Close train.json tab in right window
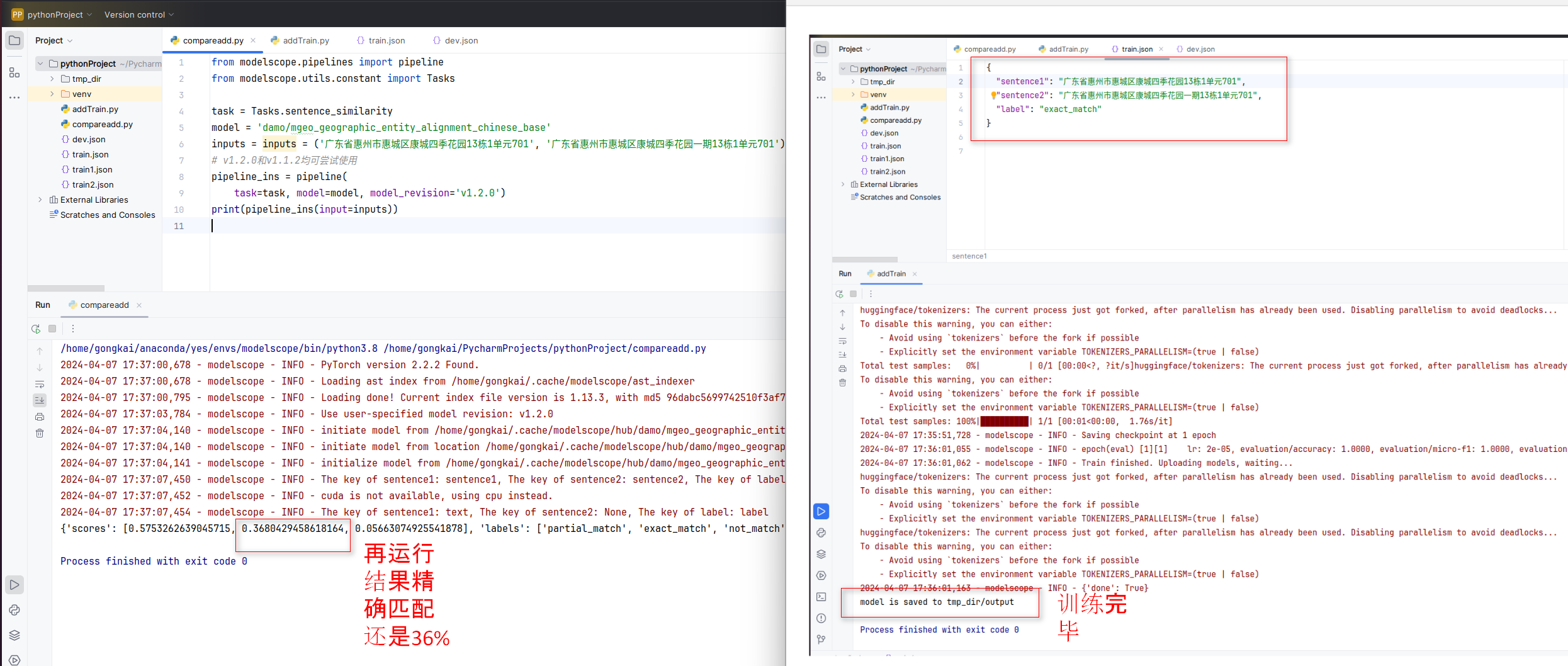1568x666 pixels. 1161,49
